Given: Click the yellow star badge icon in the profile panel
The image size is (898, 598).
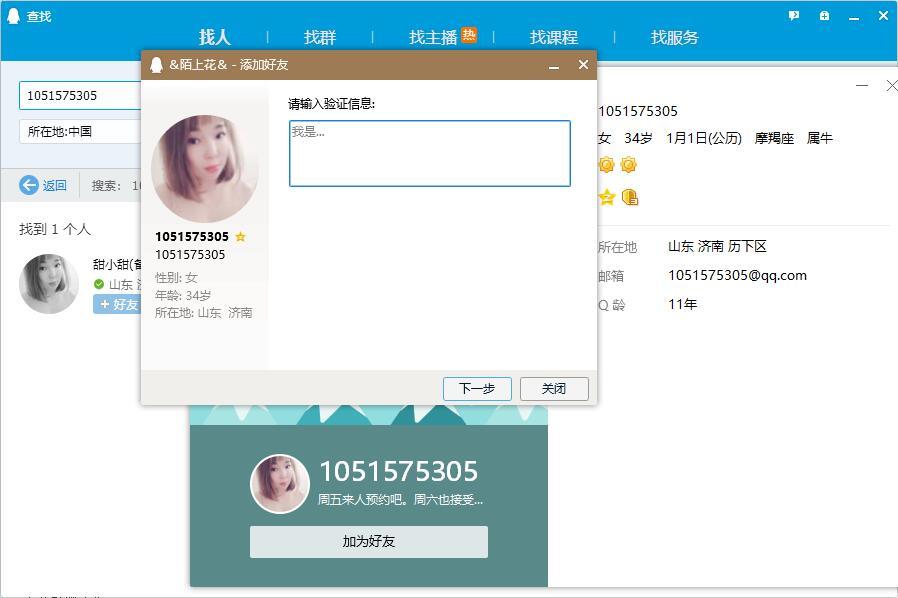Looking at the screenshot, I should 606,198.
